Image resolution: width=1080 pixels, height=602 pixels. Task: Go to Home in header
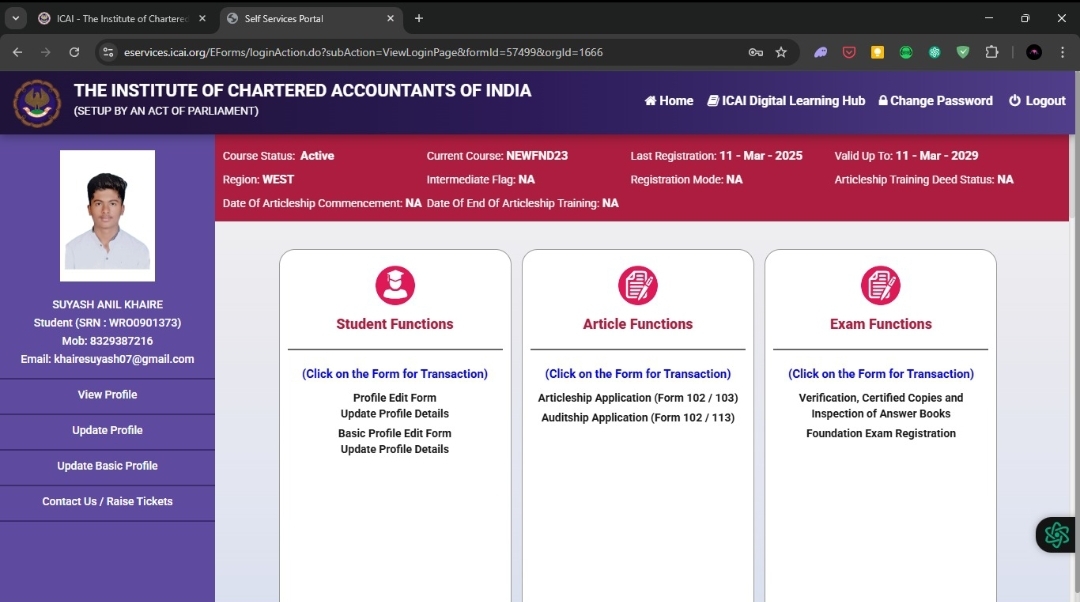tap(669, 101)
